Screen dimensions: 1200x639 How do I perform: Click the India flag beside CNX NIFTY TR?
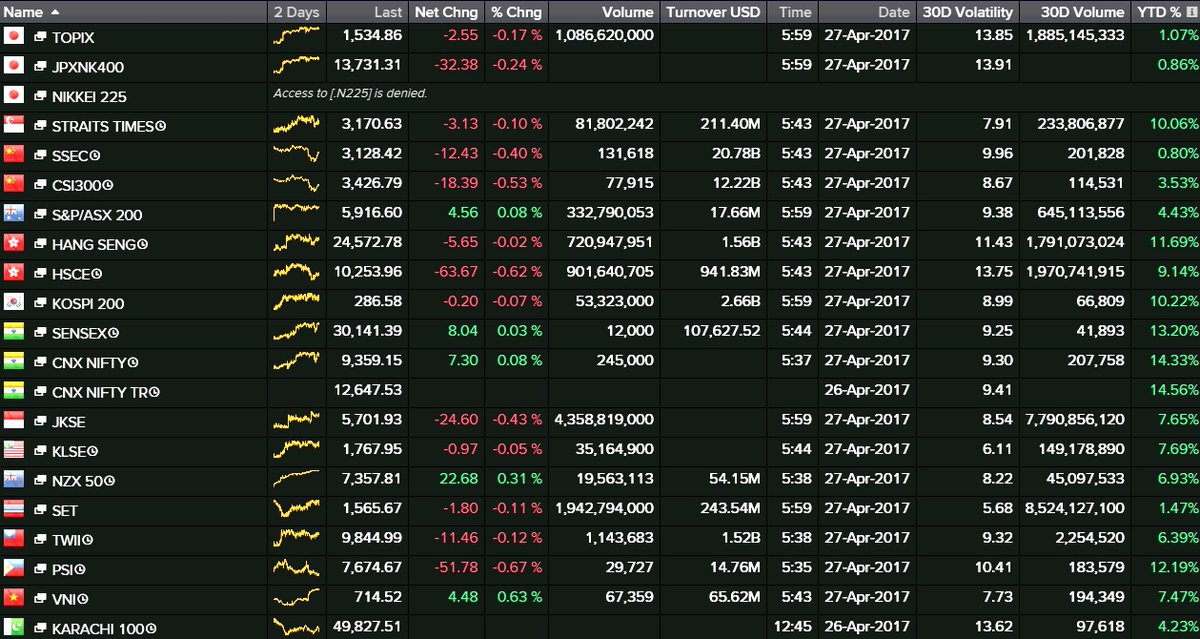[x=14, y=391]
